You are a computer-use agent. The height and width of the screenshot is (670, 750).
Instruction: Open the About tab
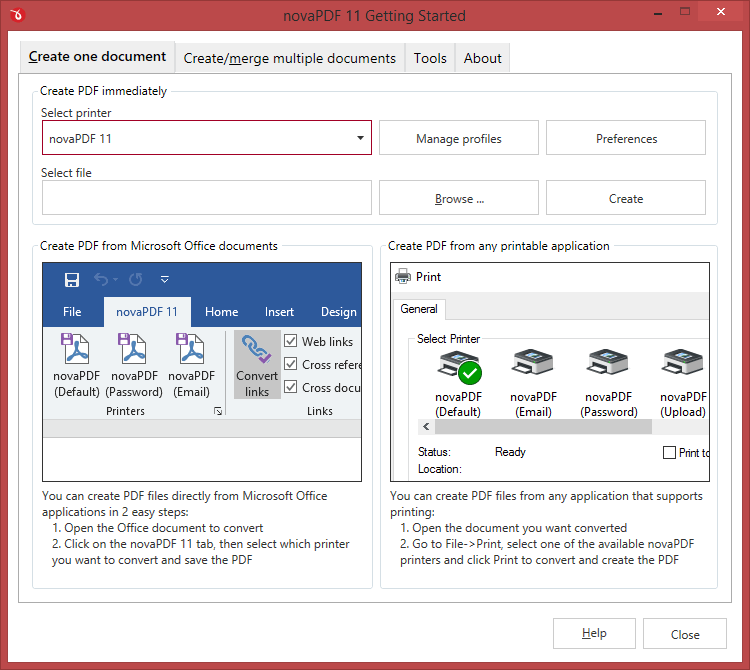point(483,58)
